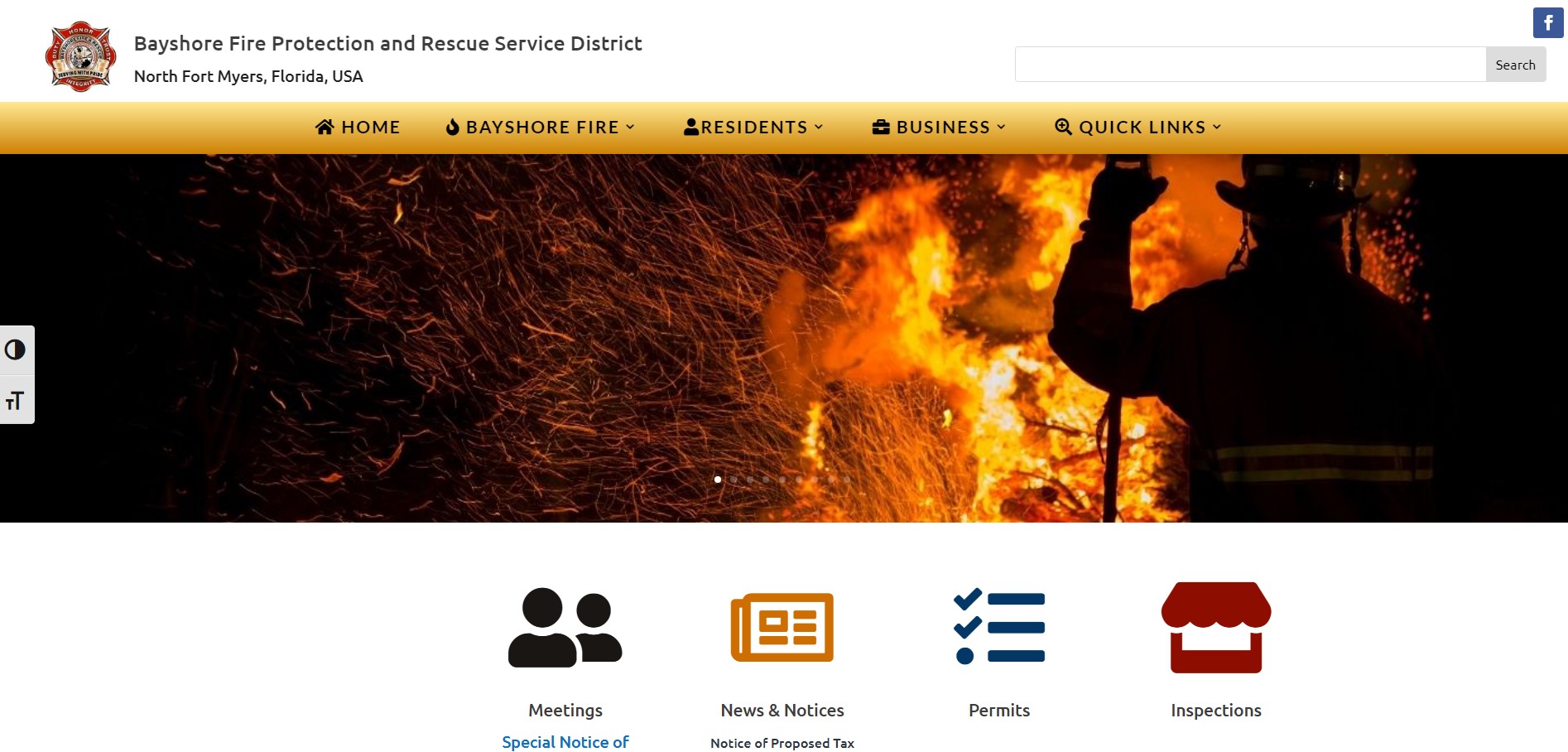Click inside the search text field
This screenshot has height=752, width=1568.
pyautogui.click(x=1250, y=65)
